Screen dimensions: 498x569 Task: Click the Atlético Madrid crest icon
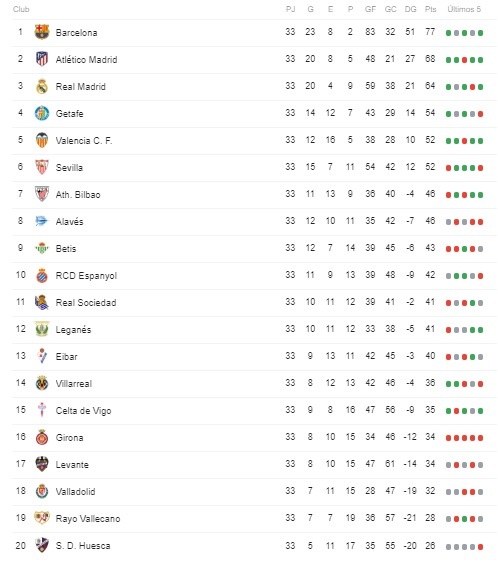pos(42,59)
